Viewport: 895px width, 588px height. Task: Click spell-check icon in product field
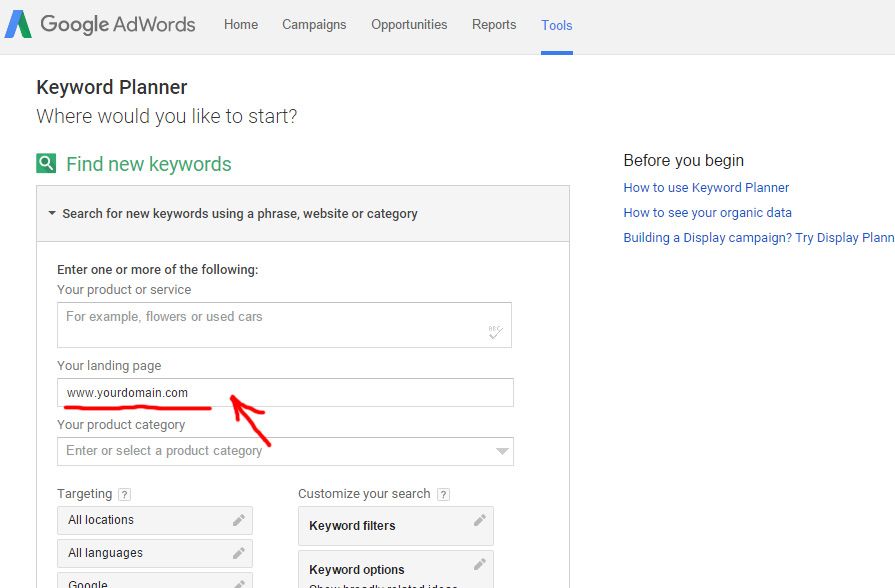[495, 332]
